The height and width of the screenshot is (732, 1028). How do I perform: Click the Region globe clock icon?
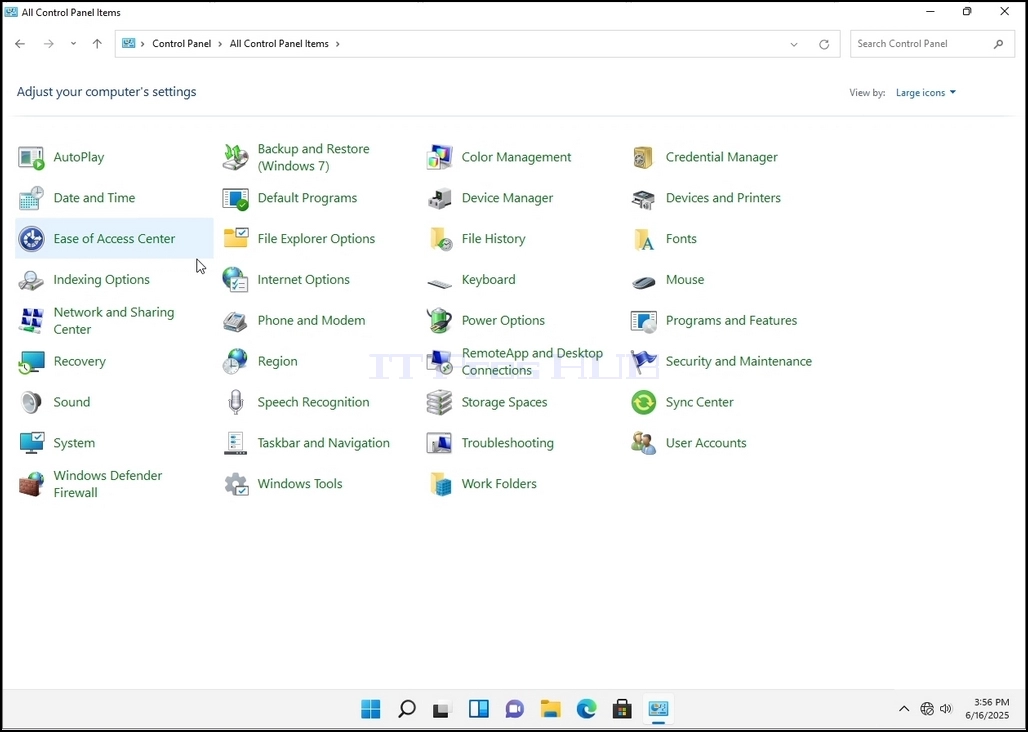pos(235,362)
